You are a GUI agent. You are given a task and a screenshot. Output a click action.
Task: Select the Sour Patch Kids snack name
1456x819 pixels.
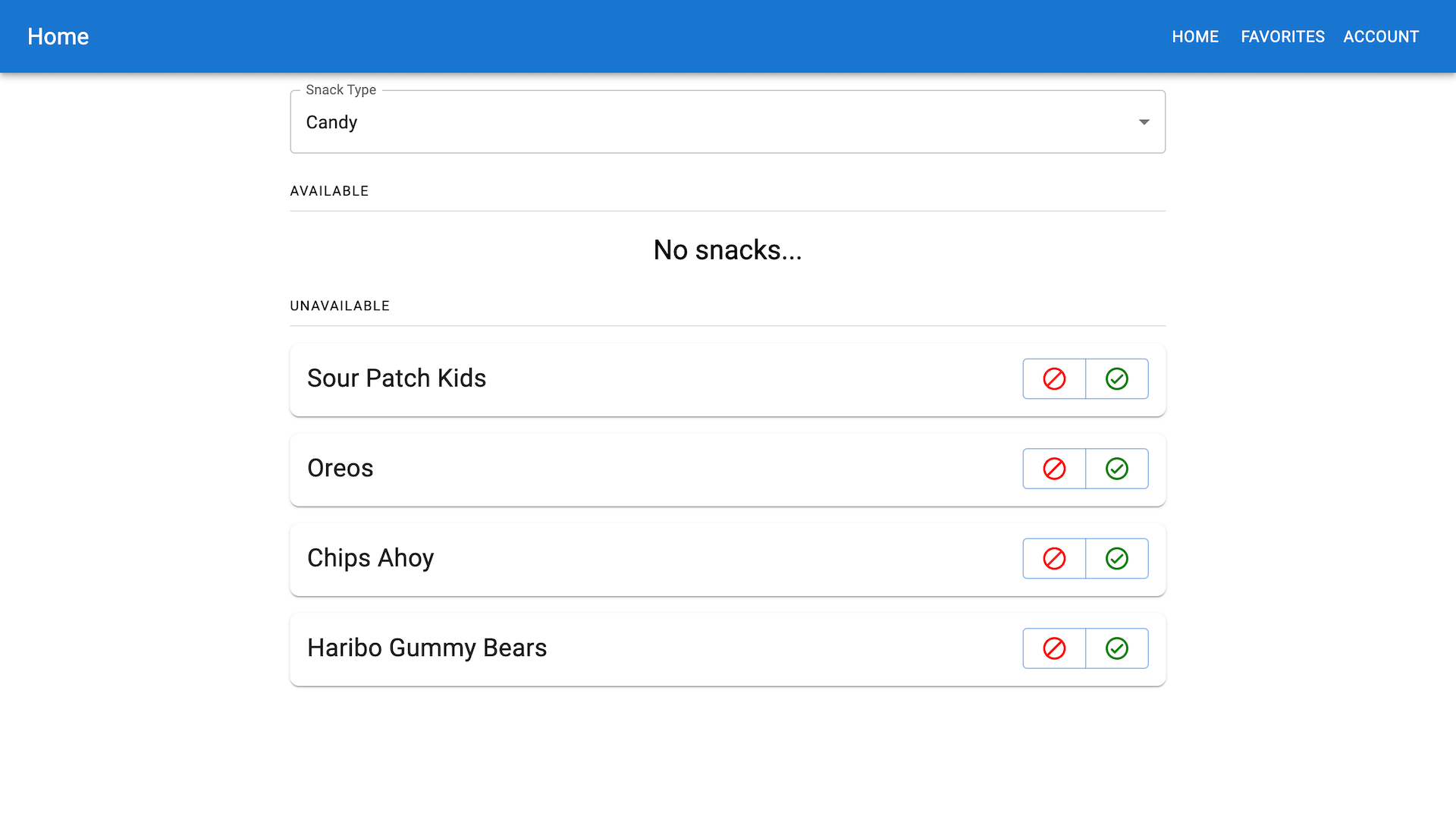[397, 378]
